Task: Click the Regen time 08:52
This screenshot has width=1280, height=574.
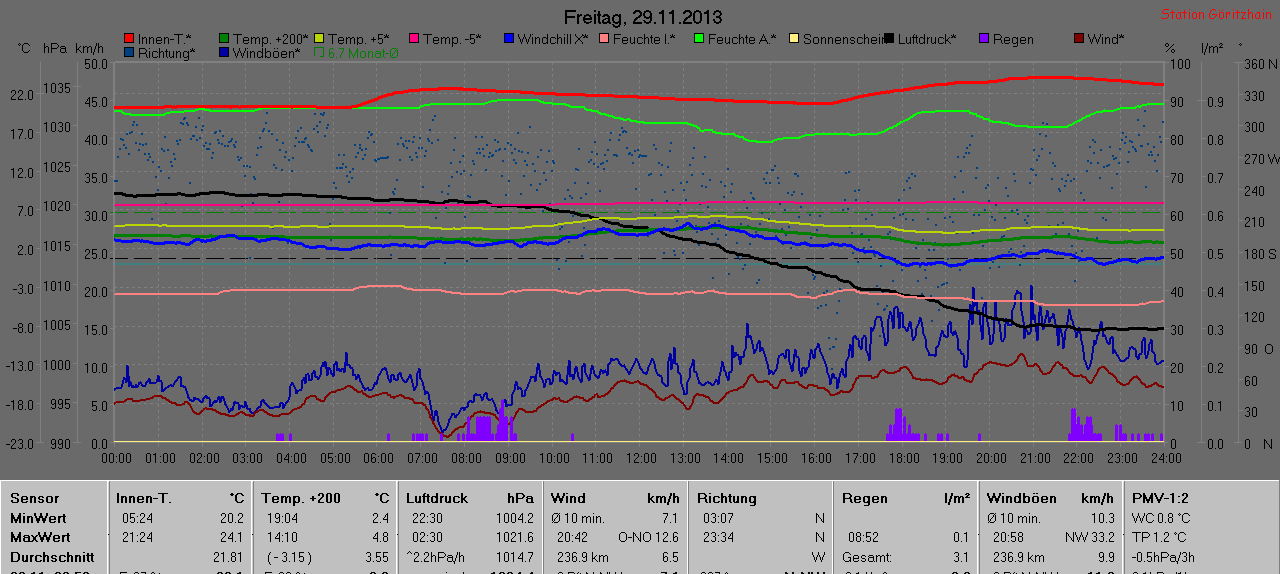Action: [x=865, y=538]
